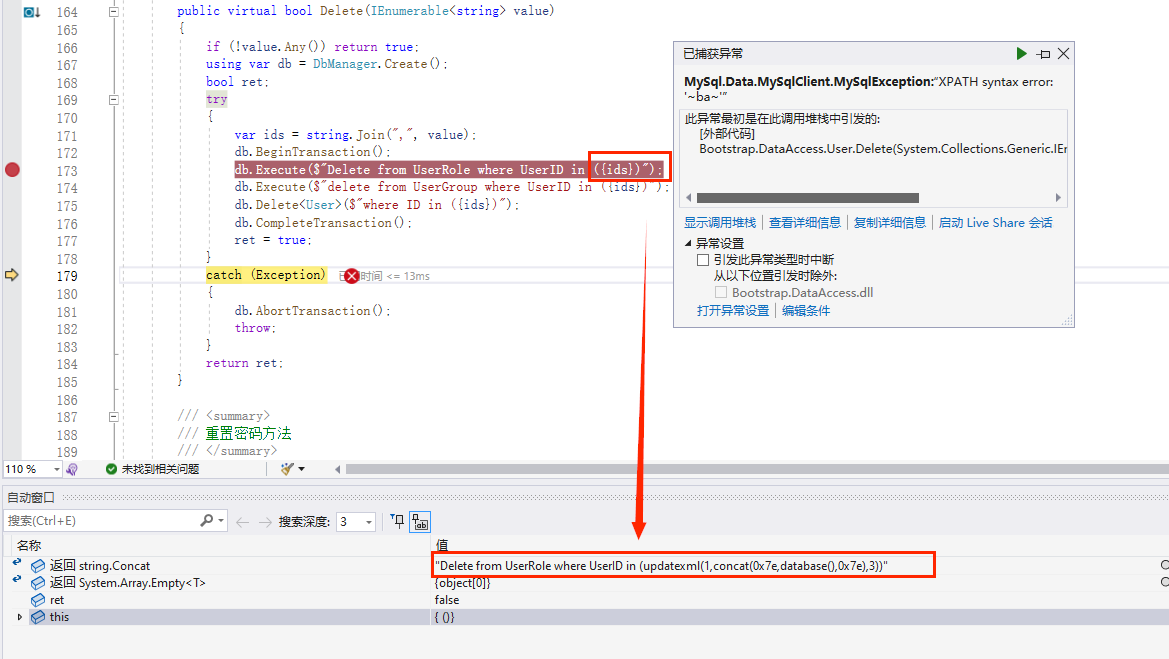Click the variable icon beside ret

(38, 600)
